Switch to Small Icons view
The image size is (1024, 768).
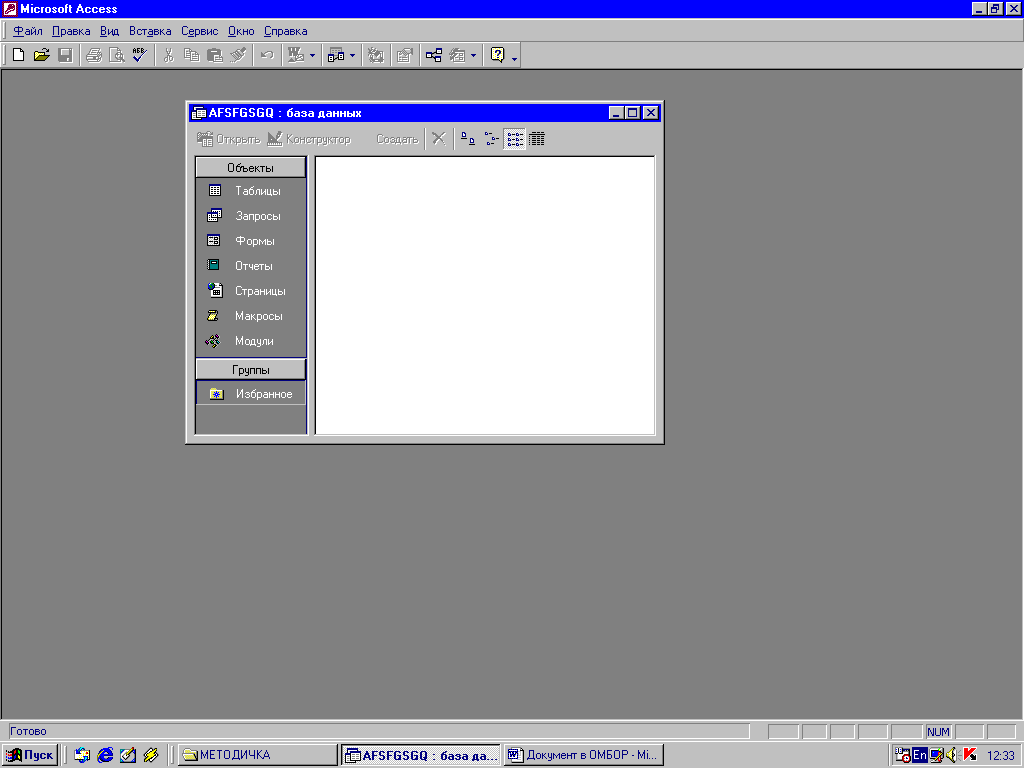tap(491, 138)
